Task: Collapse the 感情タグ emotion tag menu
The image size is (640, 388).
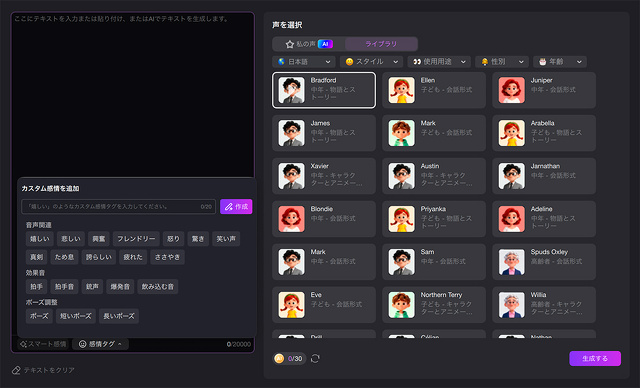Action: pos(100,344)
